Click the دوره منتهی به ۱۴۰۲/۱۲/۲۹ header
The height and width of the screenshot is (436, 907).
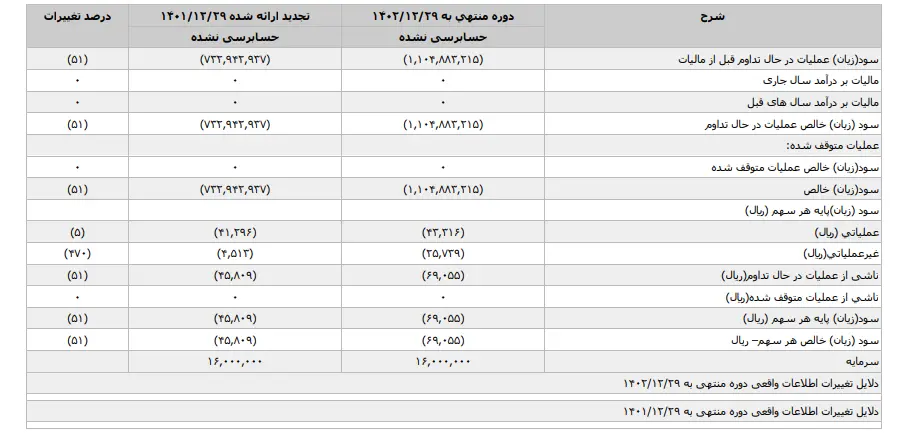tap(443, 16)
